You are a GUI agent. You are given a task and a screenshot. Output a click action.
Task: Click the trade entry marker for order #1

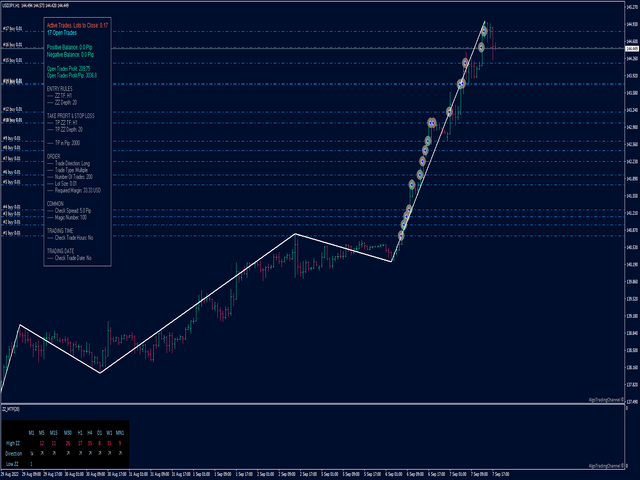click(x=401, y=236)
